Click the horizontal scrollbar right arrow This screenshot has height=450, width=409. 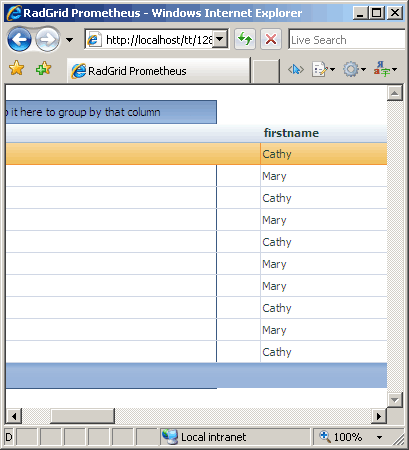click(379, 416)
